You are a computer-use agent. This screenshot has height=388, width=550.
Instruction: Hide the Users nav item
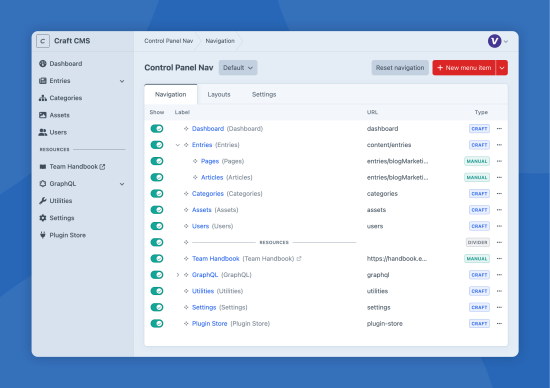coord(157,226)
